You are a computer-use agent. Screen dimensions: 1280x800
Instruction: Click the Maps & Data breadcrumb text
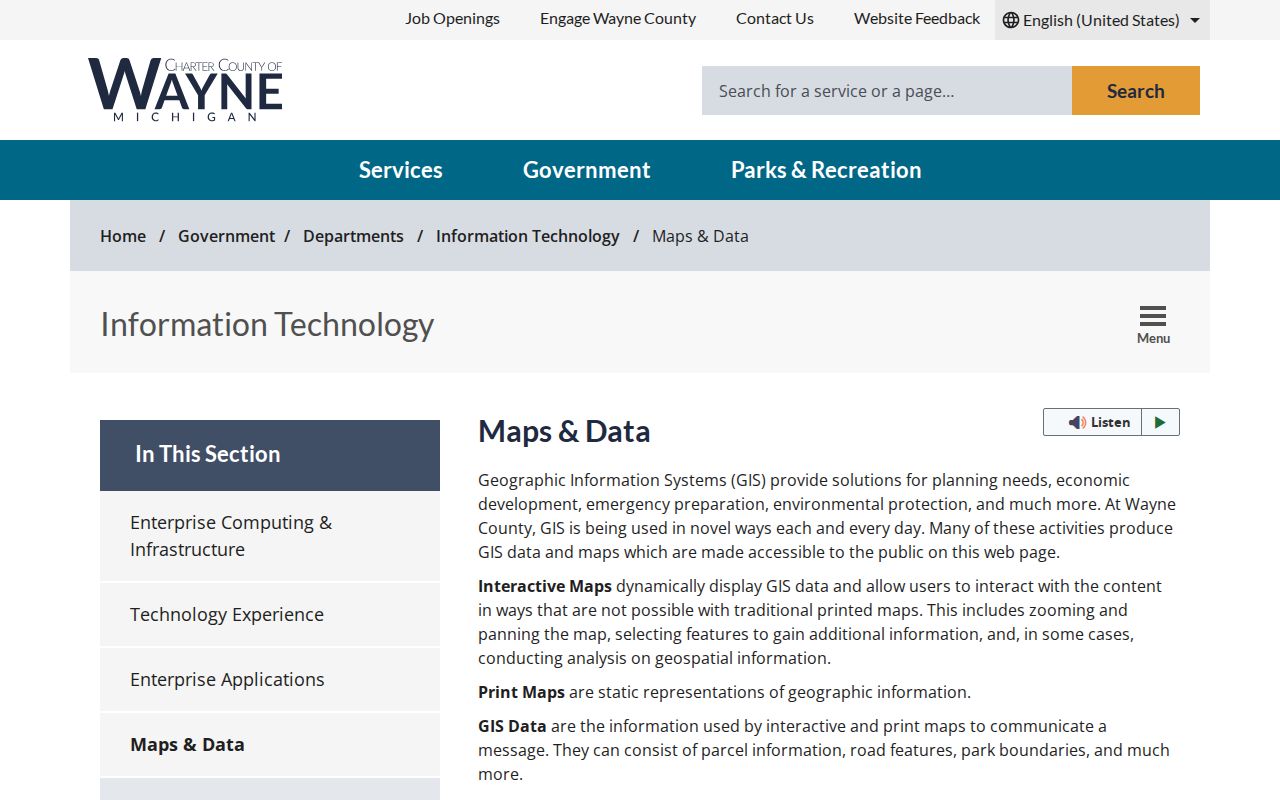click(700, 236)
